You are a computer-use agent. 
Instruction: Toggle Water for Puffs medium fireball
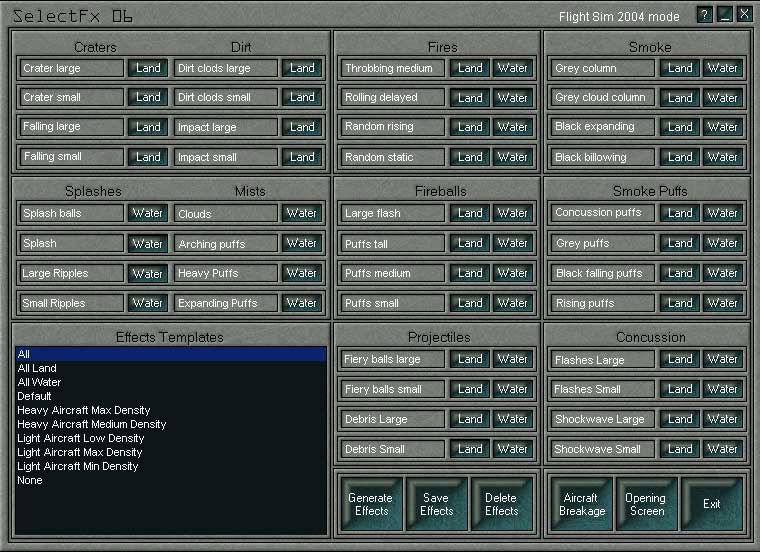512,273
